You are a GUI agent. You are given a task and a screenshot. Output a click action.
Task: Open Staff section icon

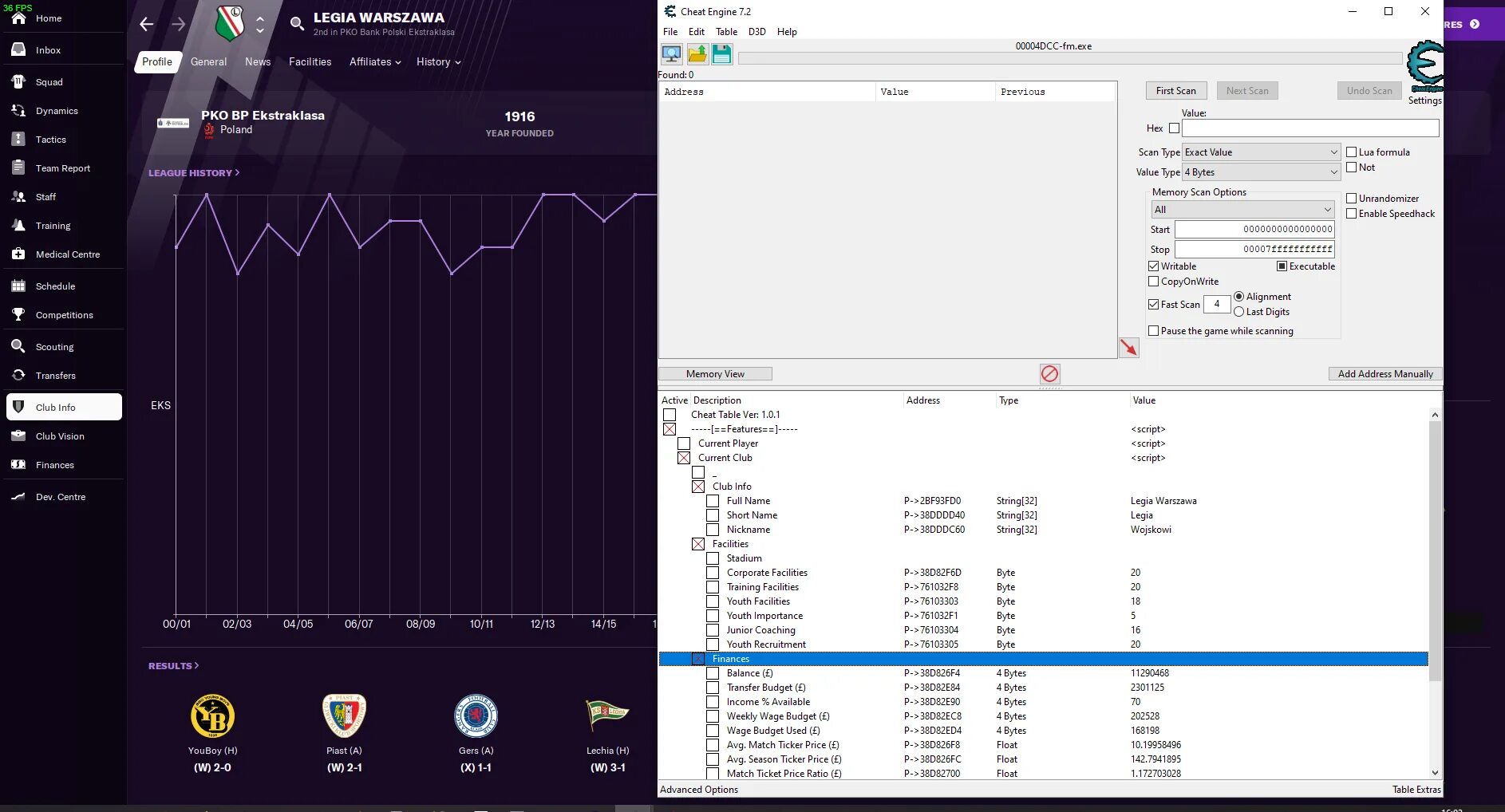click(18, 196)
